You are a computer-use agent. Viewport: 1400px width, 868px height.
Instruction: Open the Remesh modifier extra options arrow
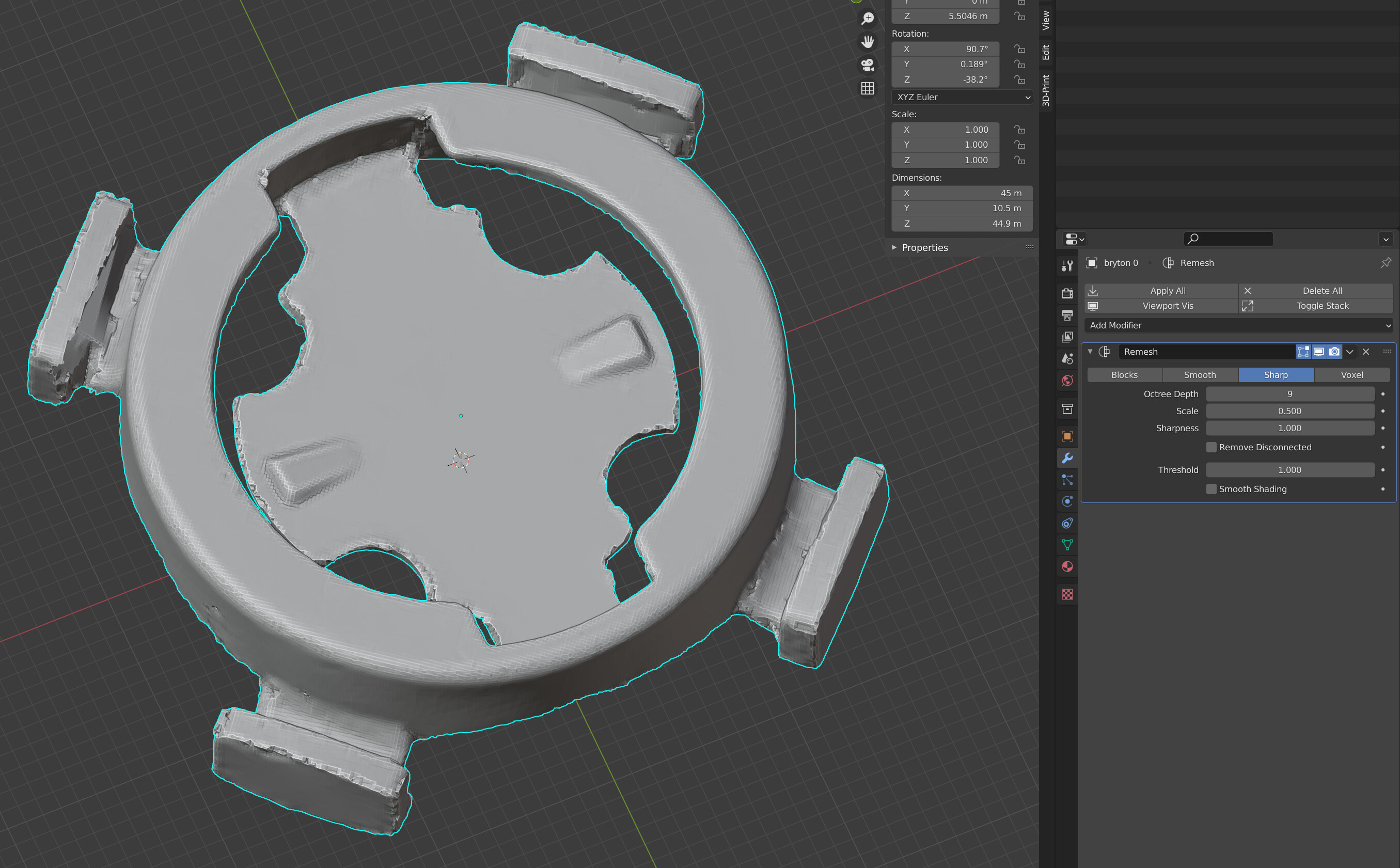[1350, 351]
